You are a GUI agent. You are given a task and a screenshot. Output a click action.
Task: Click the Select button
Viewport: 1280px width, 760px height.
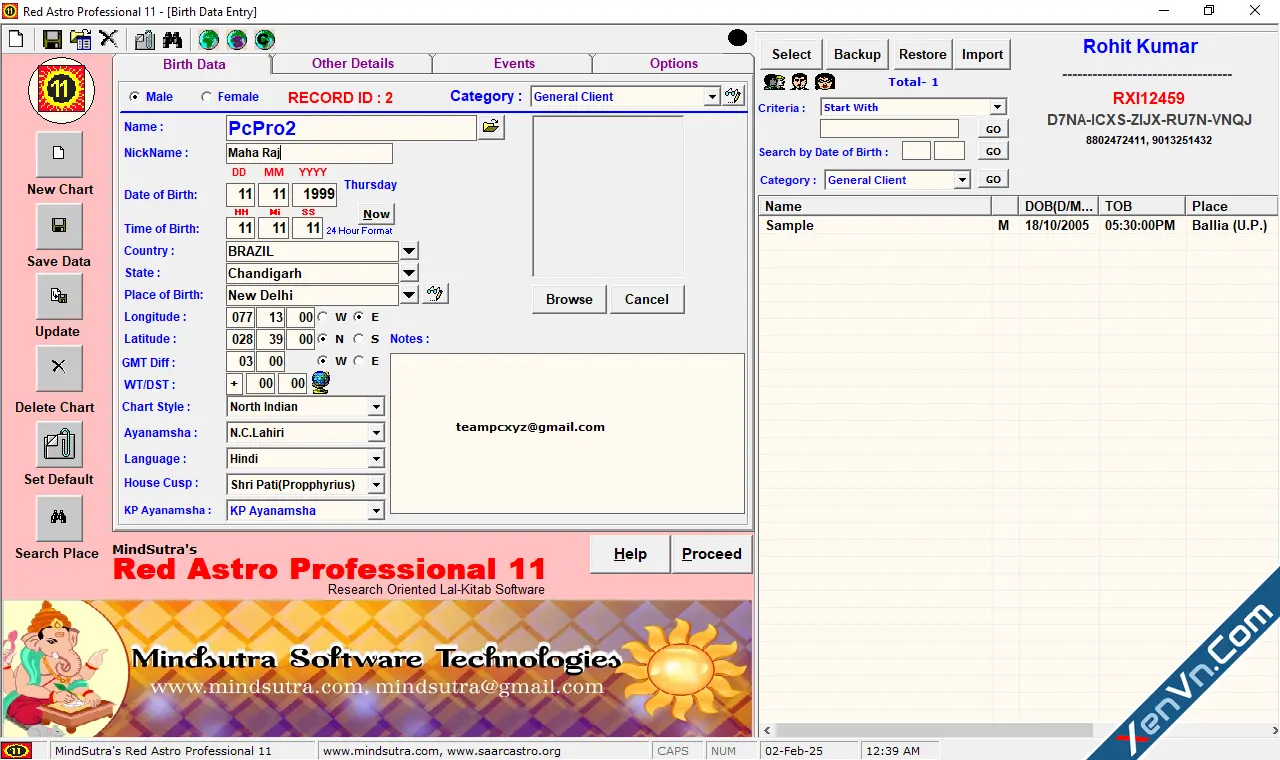point(792,54)
